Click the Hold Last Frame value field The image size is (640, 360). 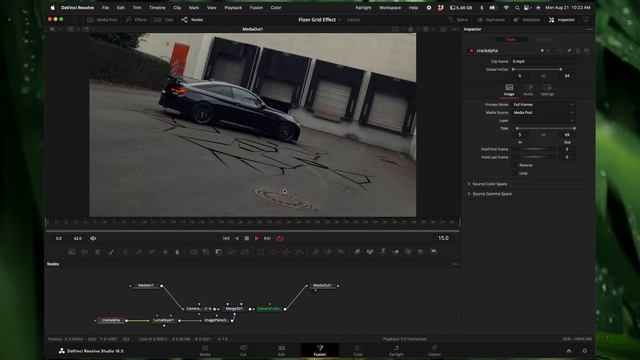click(567, 157)
